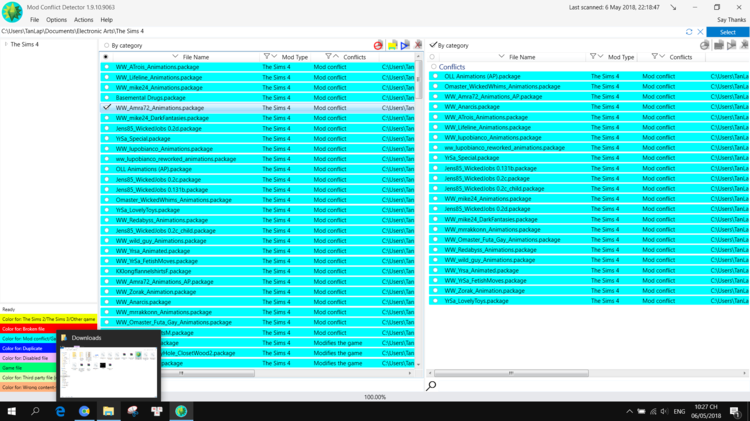Show hidden system tray icons
Image resolution: width=750 pixels, height=421 pixels.
[629, 411]
